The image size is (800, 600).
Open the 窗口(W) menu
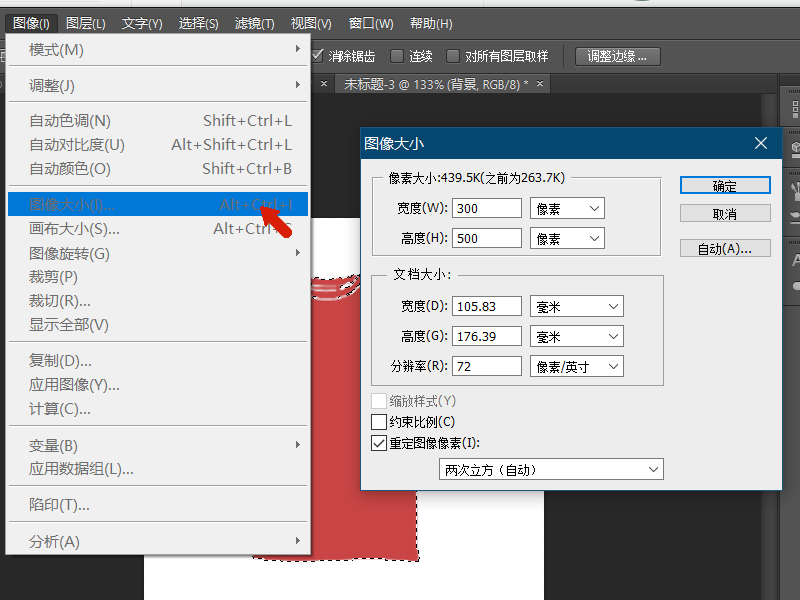pyautogui.click(x=371, y=23)
